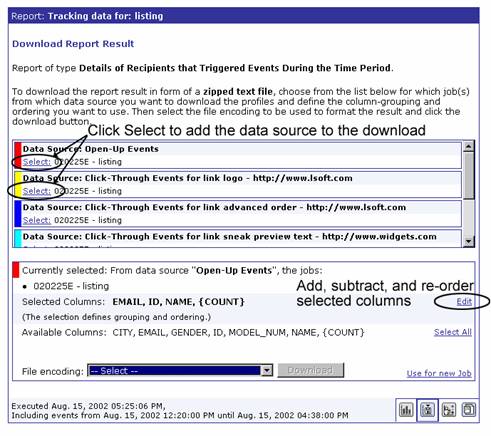The width and height of the screenshot is (491, 436).
Task: Click the scroll down arrow of data source list
Action: pos(469,241)
